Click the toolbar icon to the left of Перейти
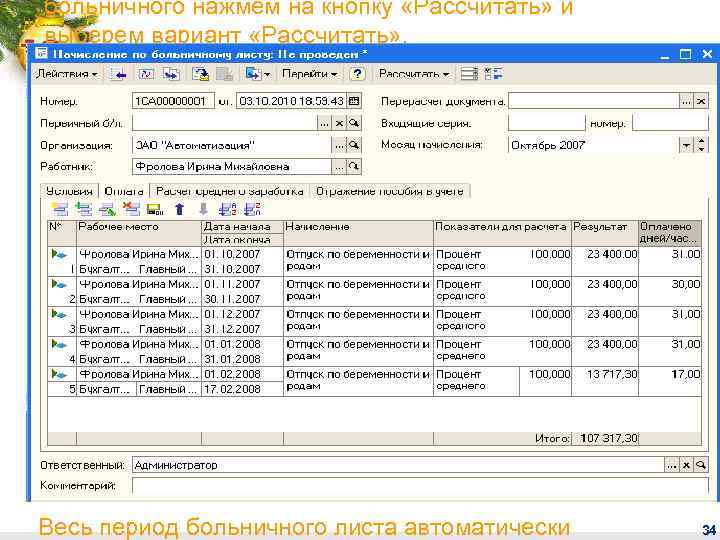Viewport: 720px width, 540px height. (x=258, y=73)
